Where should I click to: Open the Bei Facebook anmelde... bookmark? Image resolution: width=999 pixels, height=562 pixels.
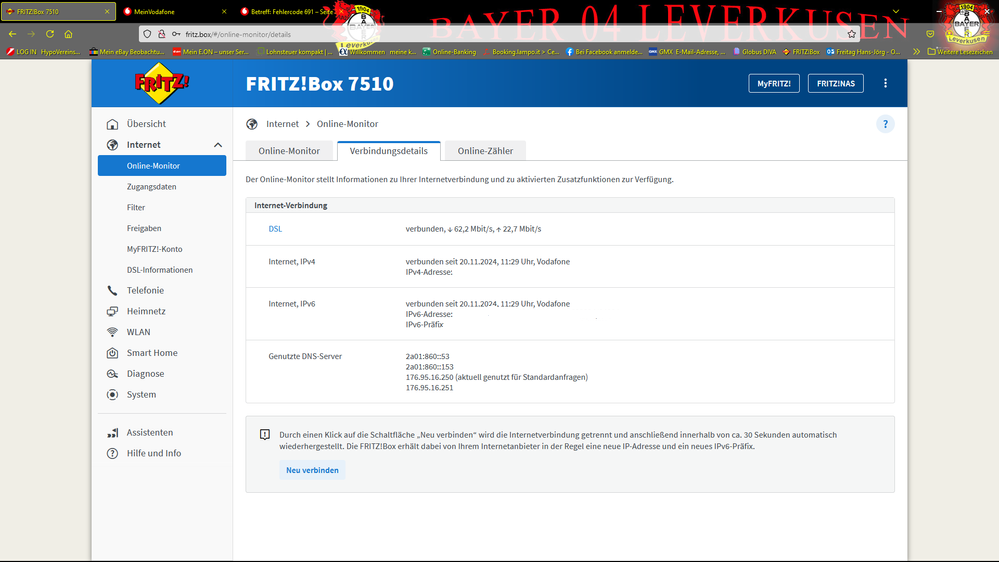pos(604,52)
